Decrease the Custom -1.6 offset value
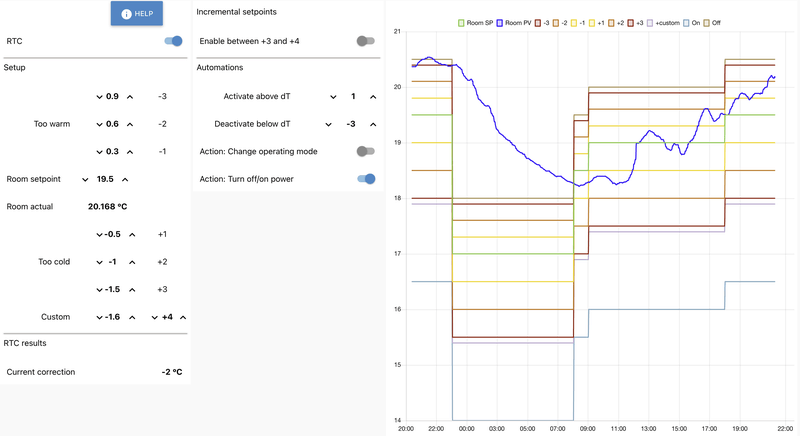This screenshot has height=436, width=800. 100,317
